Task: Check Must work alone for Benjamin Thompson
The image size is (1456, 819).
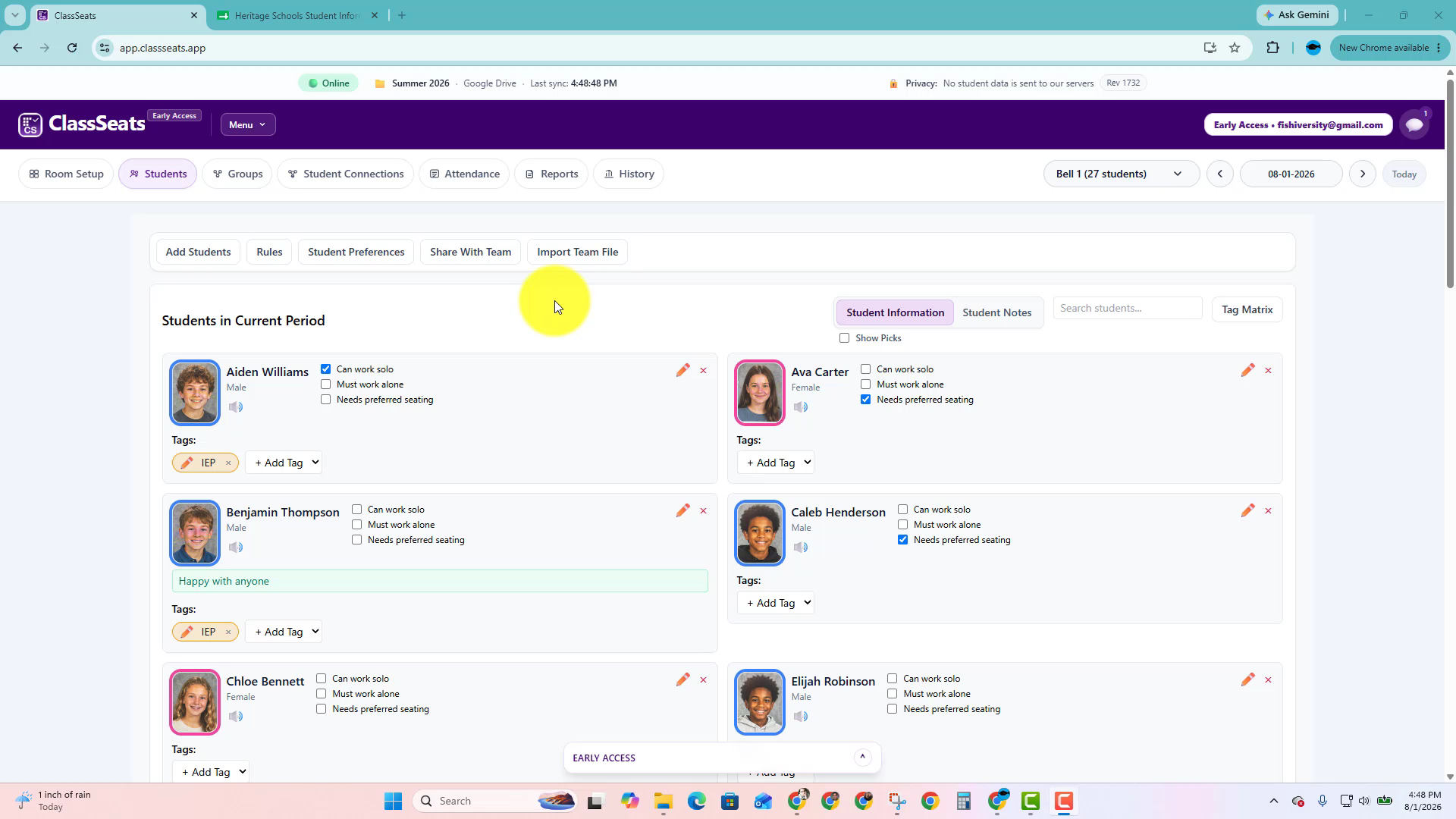Action: tap(357, 525)
